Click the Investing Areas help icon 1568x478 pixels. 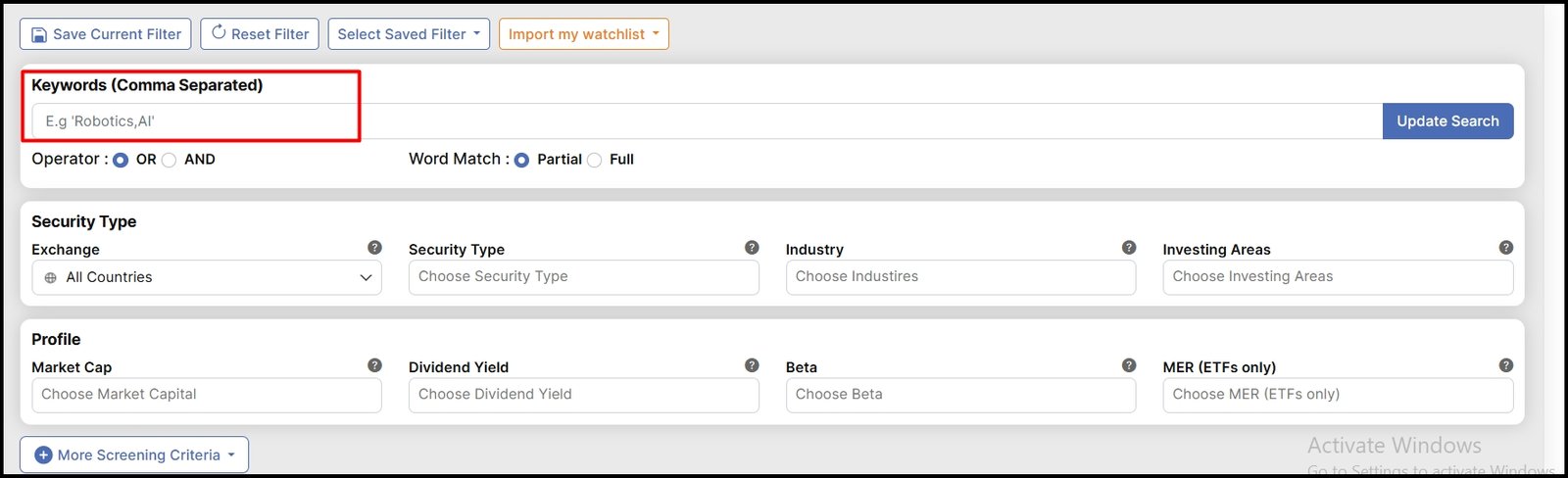coord(1506,248)
